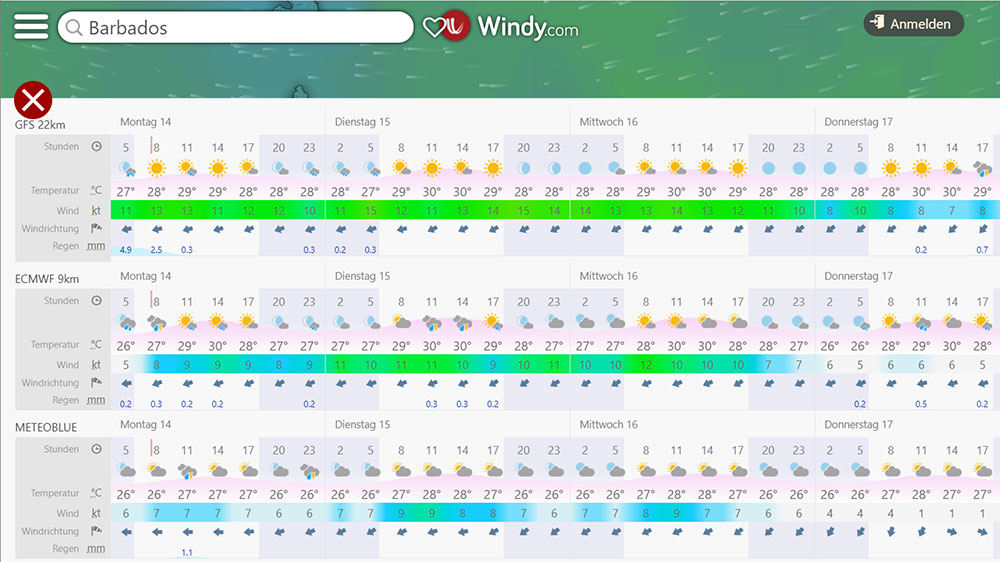Toggle the GFS temperature unit °C
Viewport: 1000px width, 562px height.
tap(96, 191)
